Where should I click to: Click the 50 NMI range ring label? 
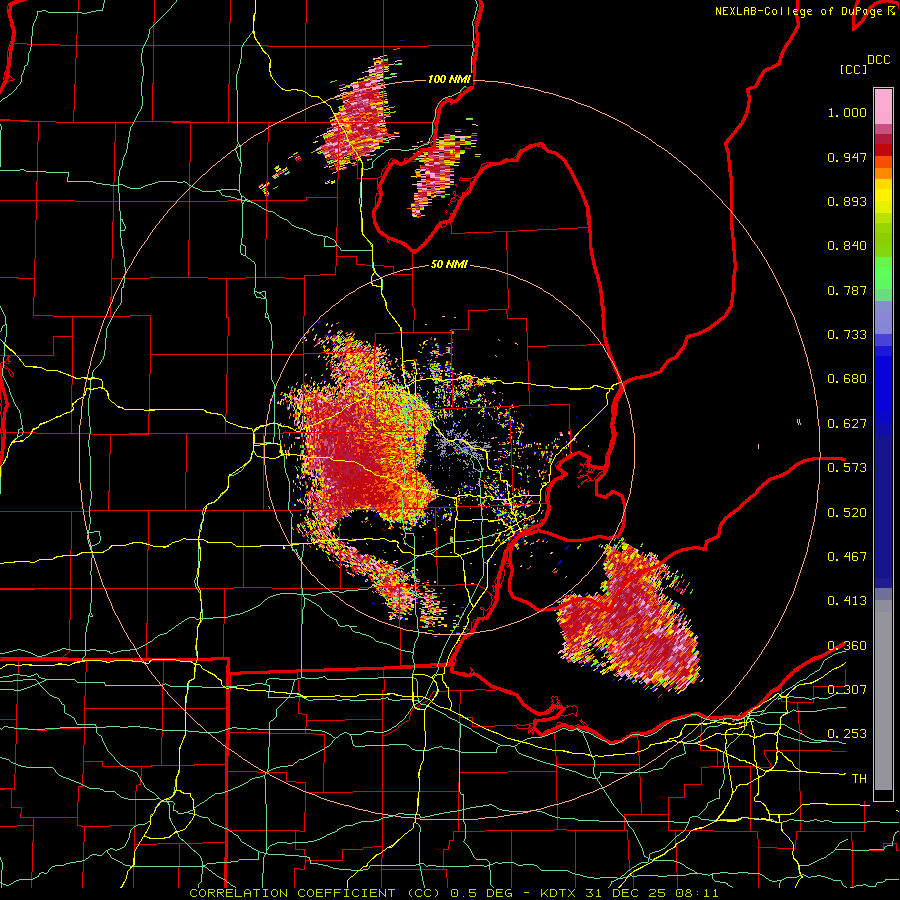(x=449, y=265)
